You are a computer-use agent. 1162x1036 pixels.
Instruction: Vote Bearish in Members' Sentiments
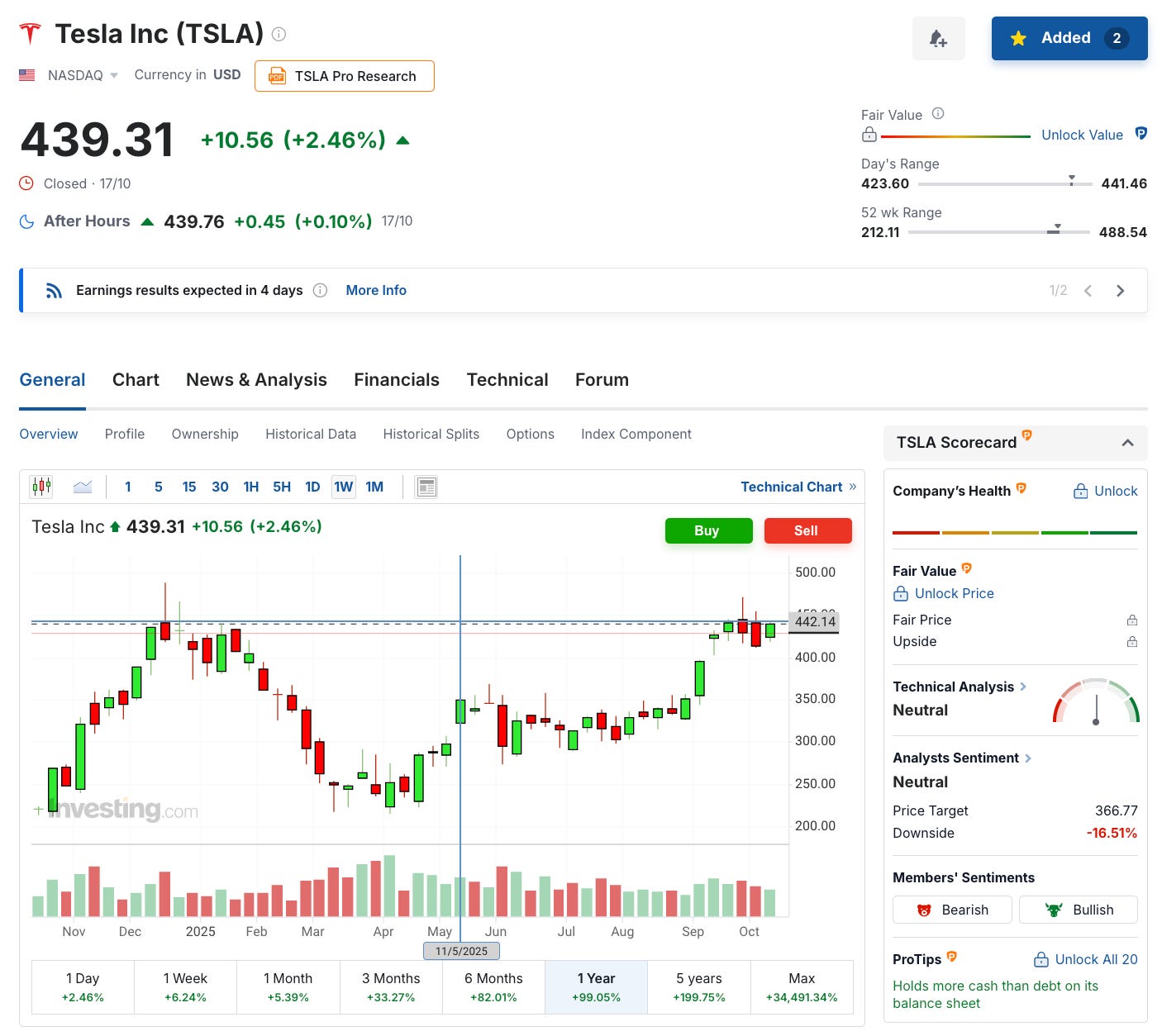(952, 910)
